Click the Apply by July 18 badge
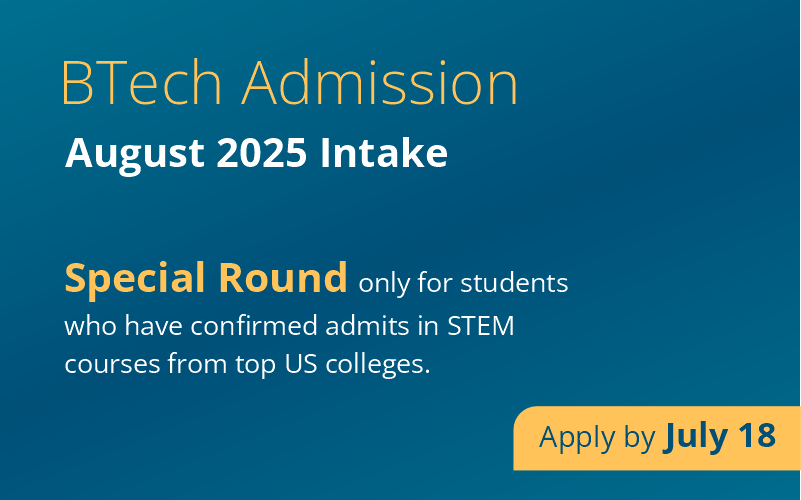The width and height of the screenshot is (801, 500). click(x=657, y=438)
